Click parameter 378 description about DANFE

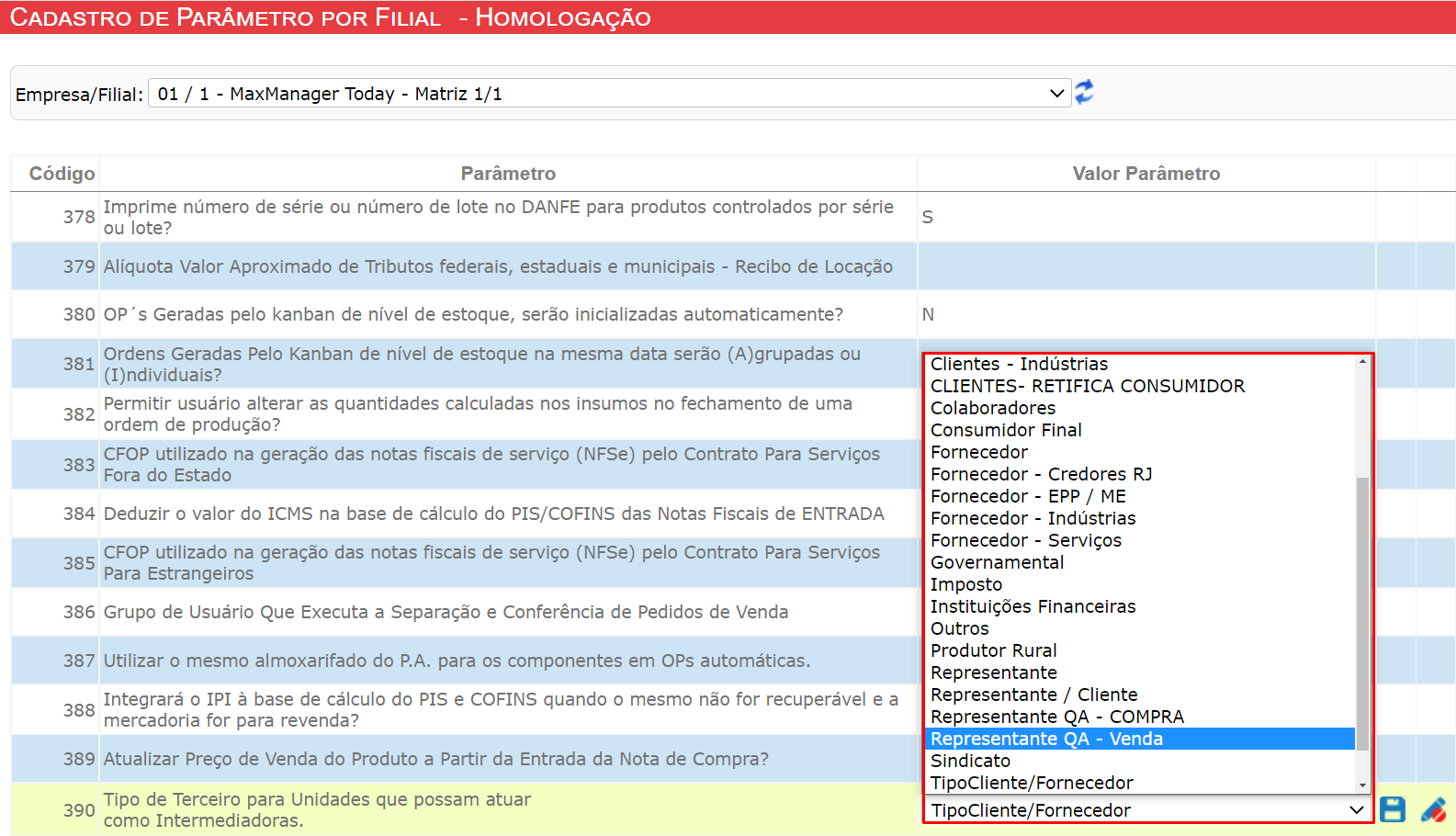(498, 217)
